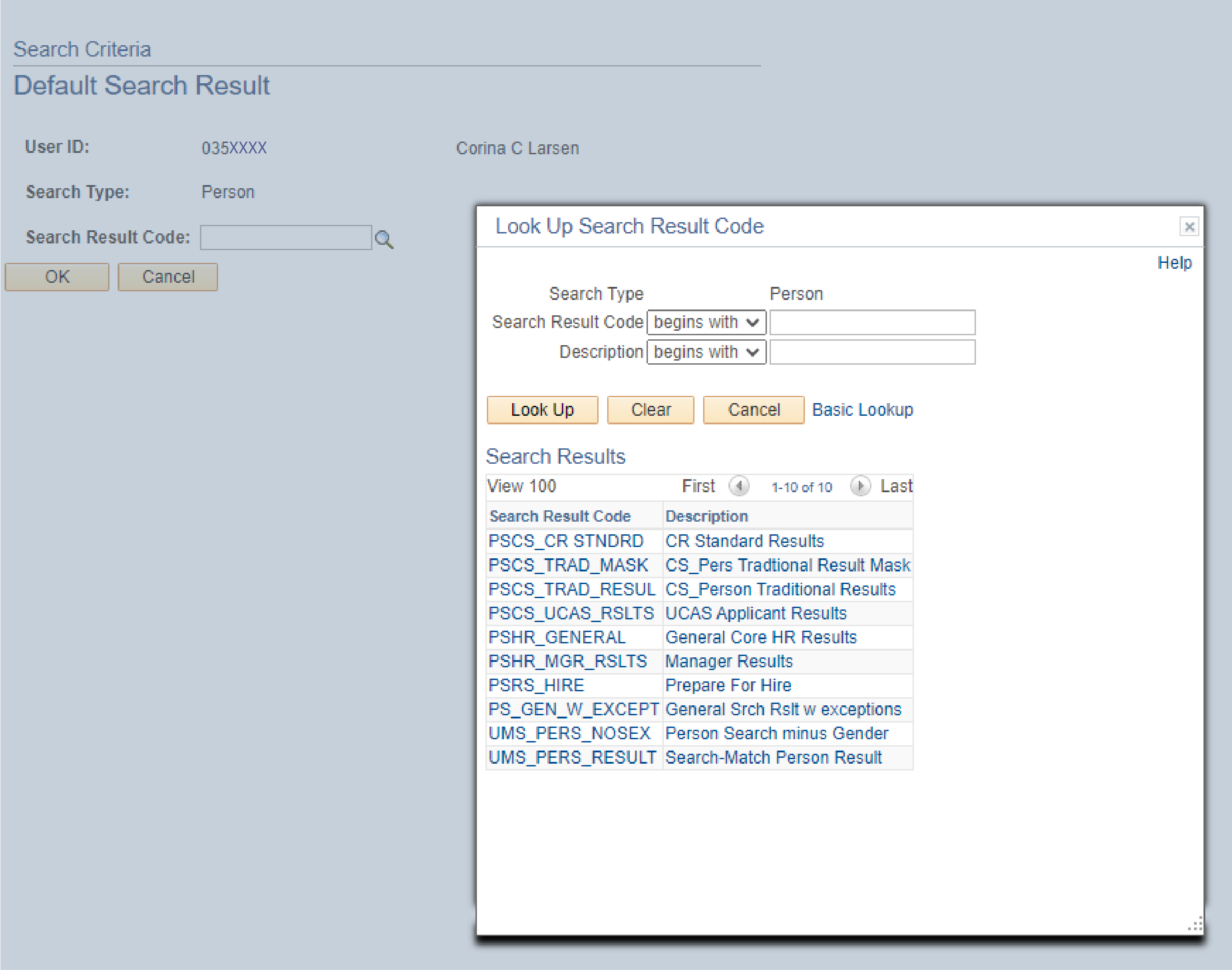The height and width of the screenshot is (970, 1232).
Task: Click CS_Person Traditional Results description
Action: coord(780,590)
